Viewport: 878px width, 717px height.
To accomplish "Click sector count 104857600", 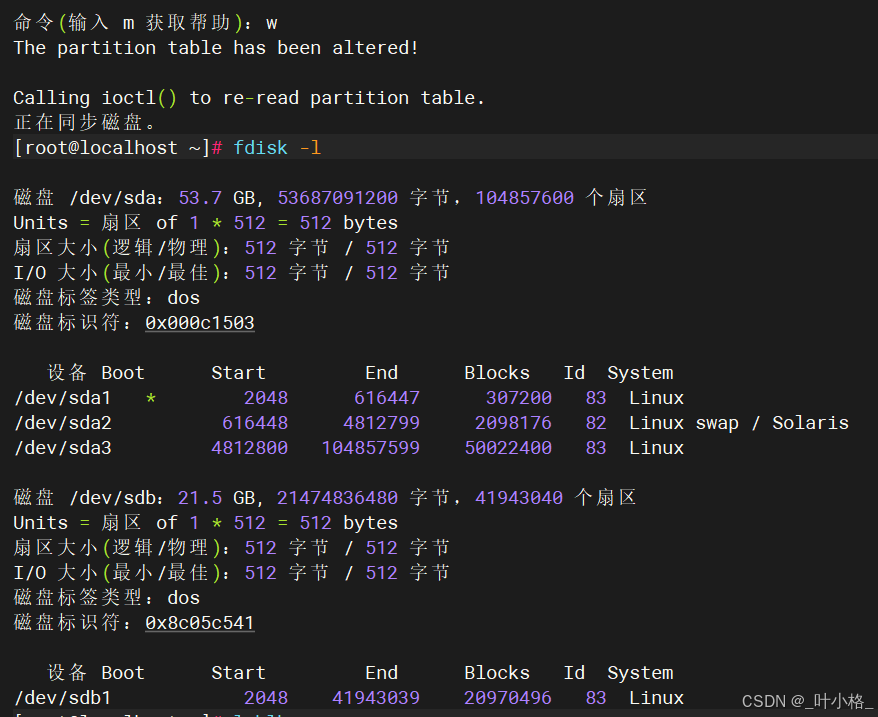I will tap(525, 198).
